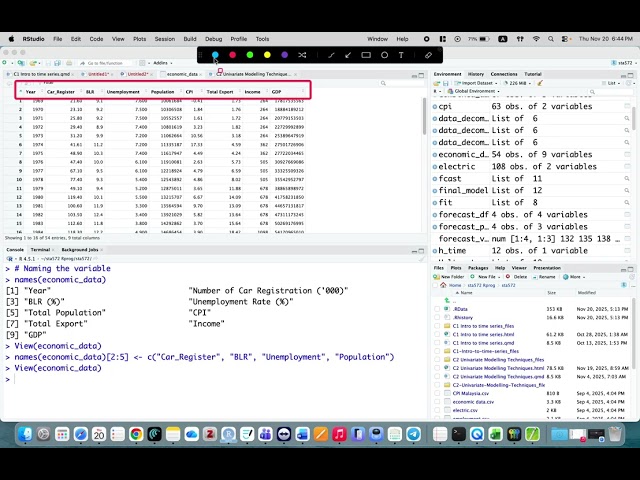Viewport: 640px width, 480px height.
Task: Switch to C1 Intro to time series.qmd tab
Action: point(40,74)
